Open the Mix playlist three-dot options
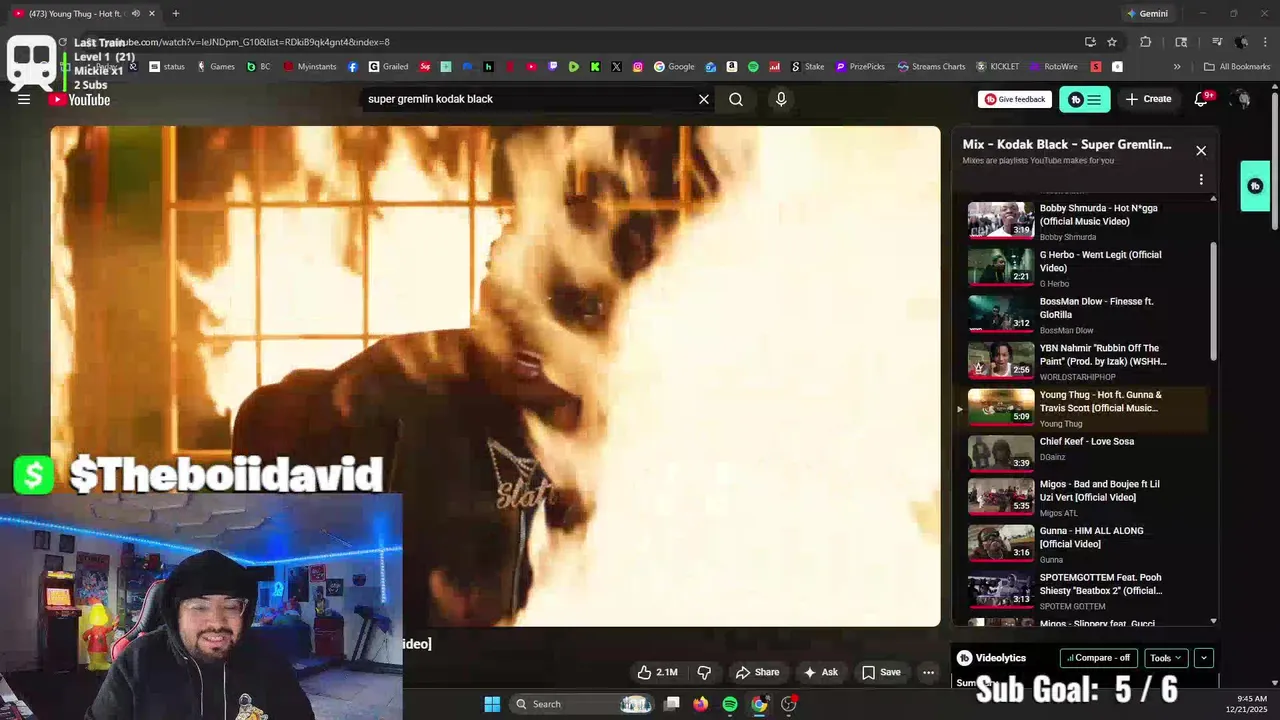Screen dimensions: 1280x720 pos(1201,179)
